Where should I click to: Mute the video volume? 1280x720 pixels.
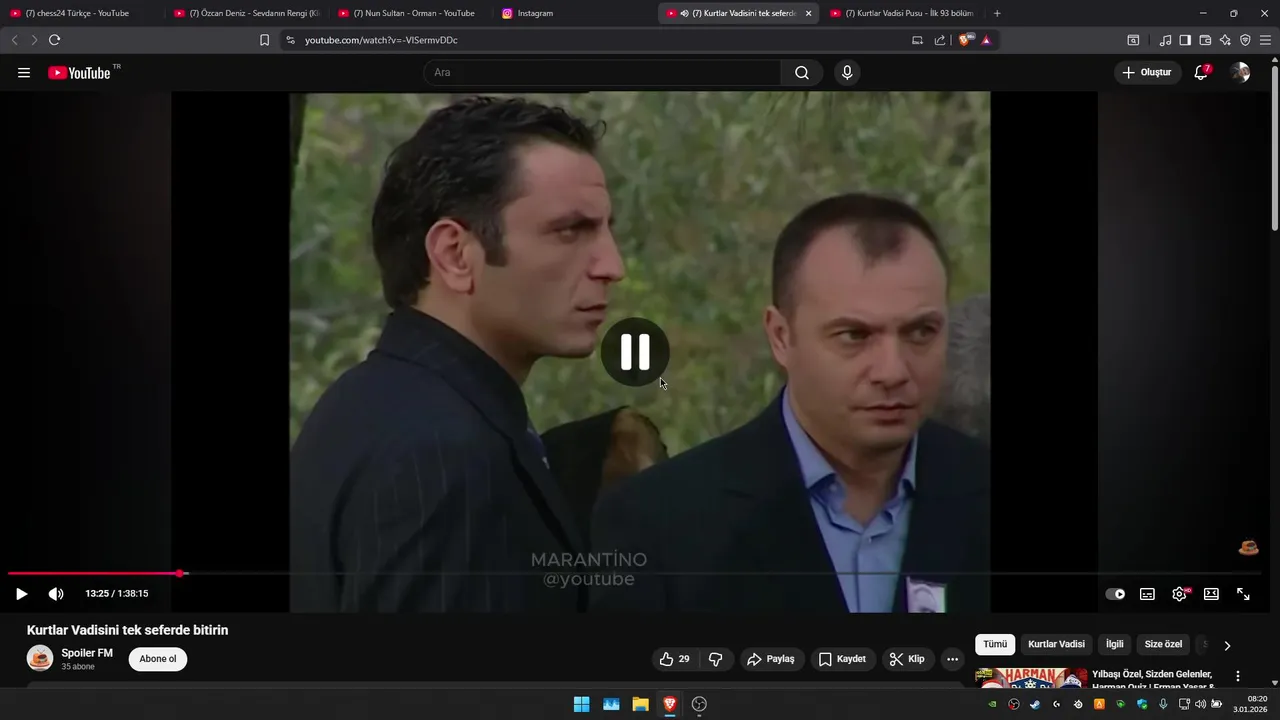pyautogui.click(x=56, y=594)
